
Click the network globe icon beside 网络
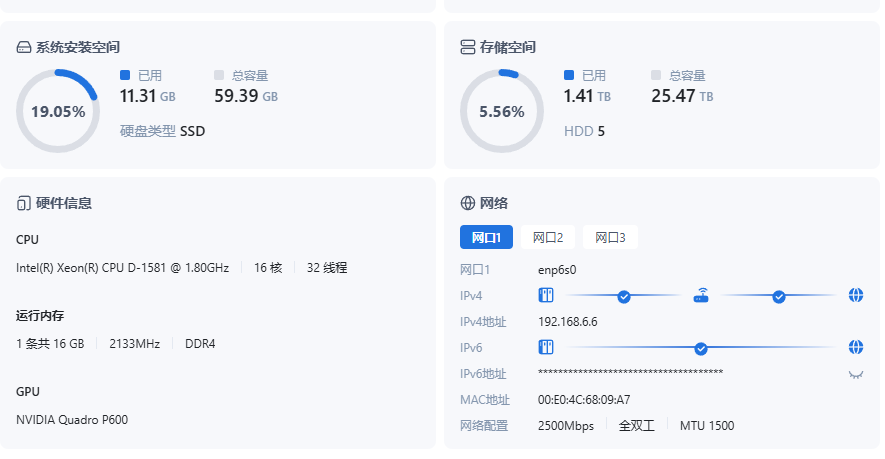pos(468,203)
